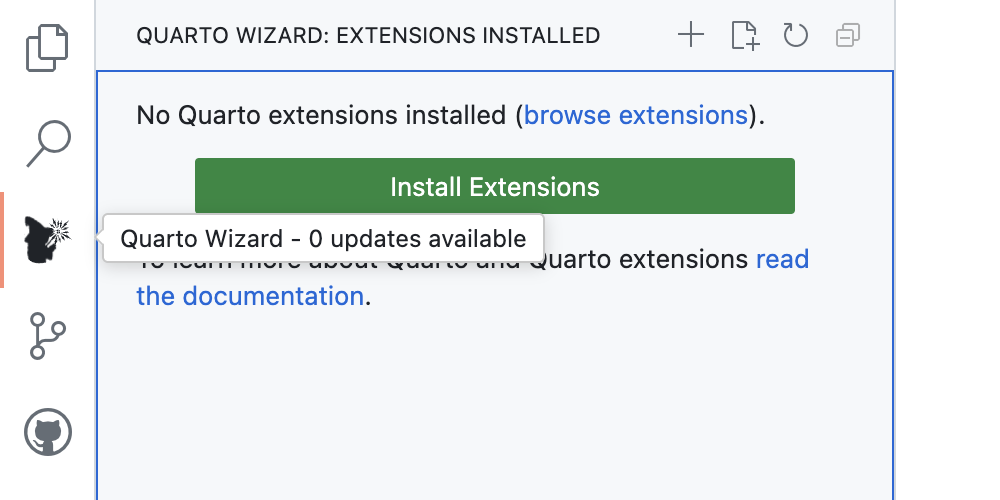1000x500 pixels.
Task: Follow the browse extensions link
Action: point(635,115)
